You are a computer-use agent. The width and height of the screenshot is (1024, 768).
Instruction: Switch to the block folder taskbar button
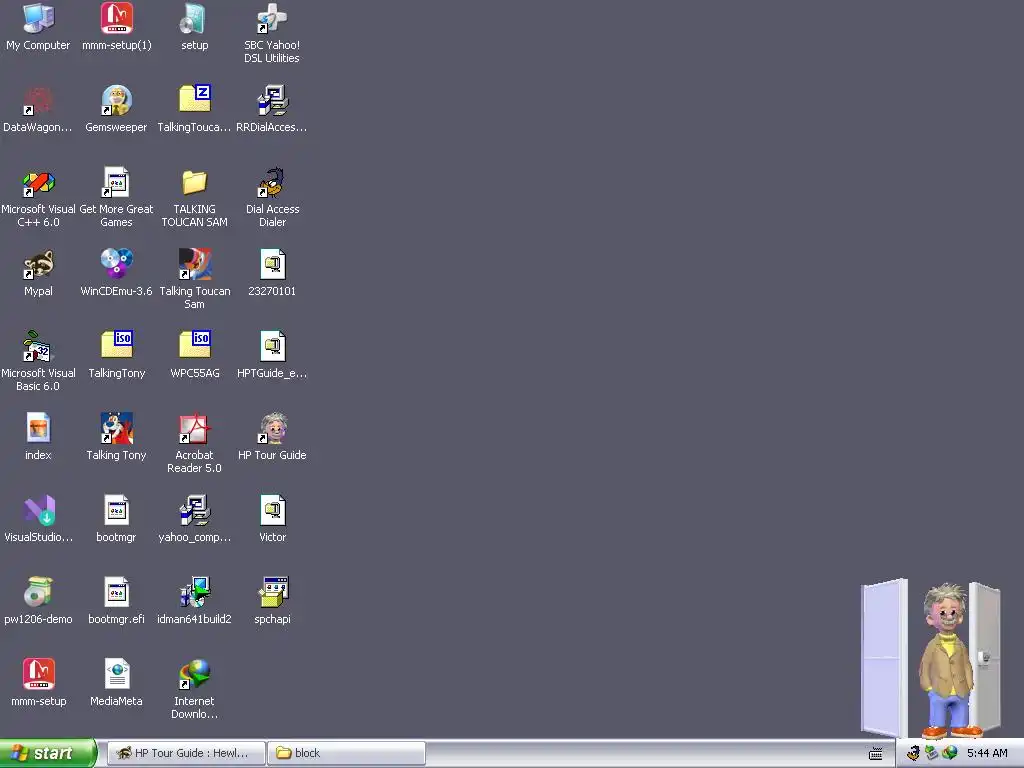[347, 753]
